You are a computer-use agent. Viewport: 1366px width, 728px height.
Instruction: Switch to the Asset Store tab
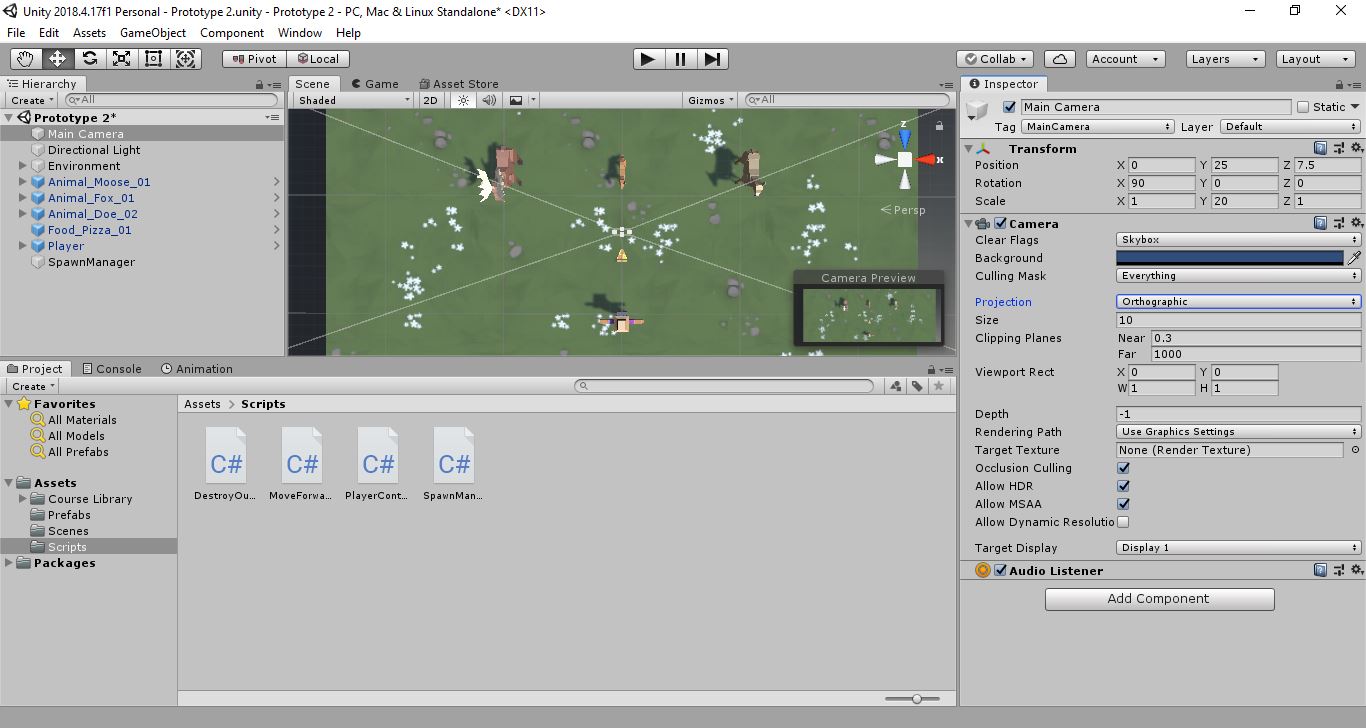point(458,84)
